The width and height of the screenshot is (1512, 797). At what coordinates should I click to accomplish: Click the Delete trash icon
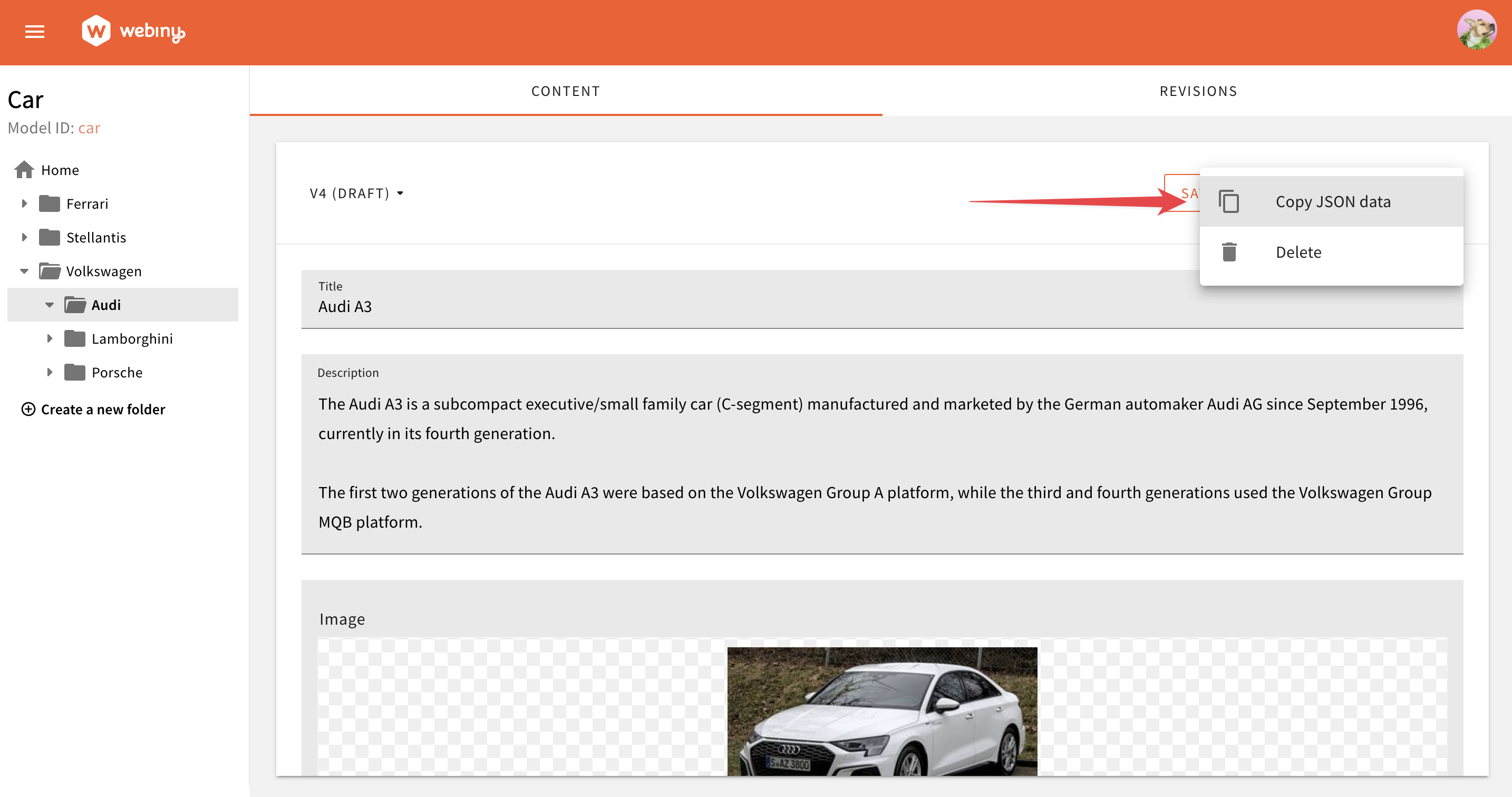pyautogui.click(x=1228, y=252)
